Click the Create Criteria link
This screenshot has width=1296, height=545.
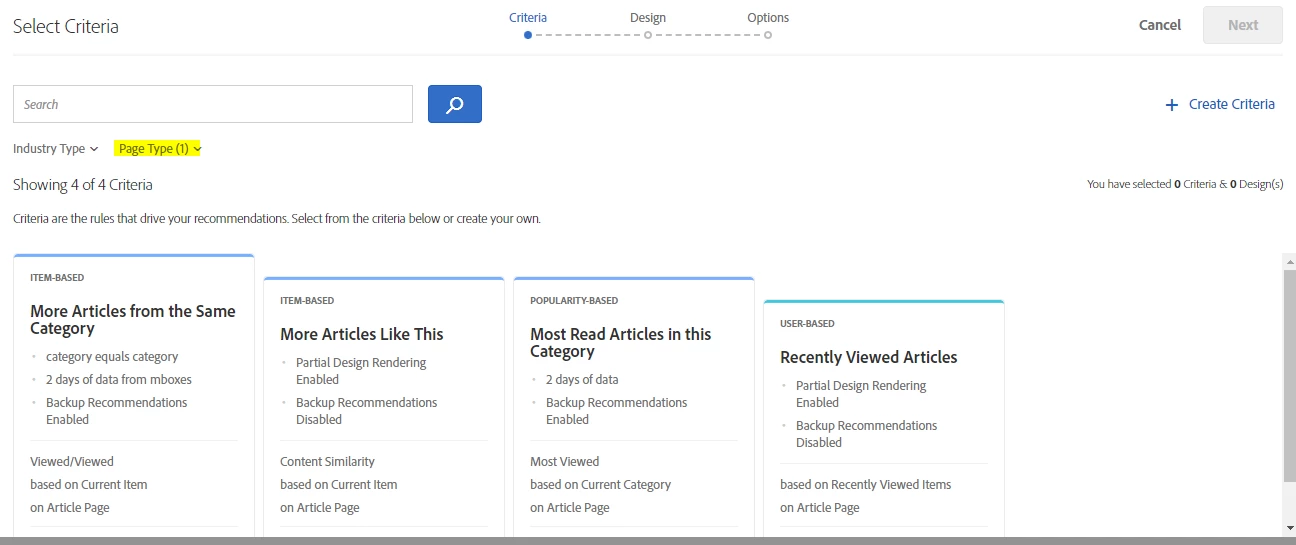click(x=1231, y=104)
